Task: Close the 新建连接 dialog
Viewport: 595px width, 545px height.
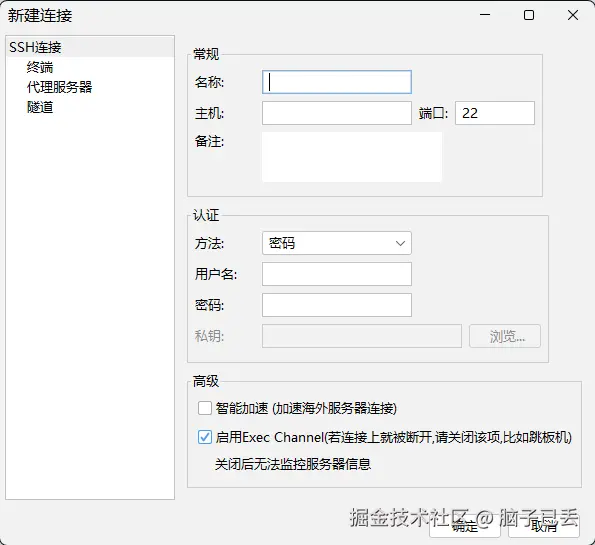Action: pos(573,15)
